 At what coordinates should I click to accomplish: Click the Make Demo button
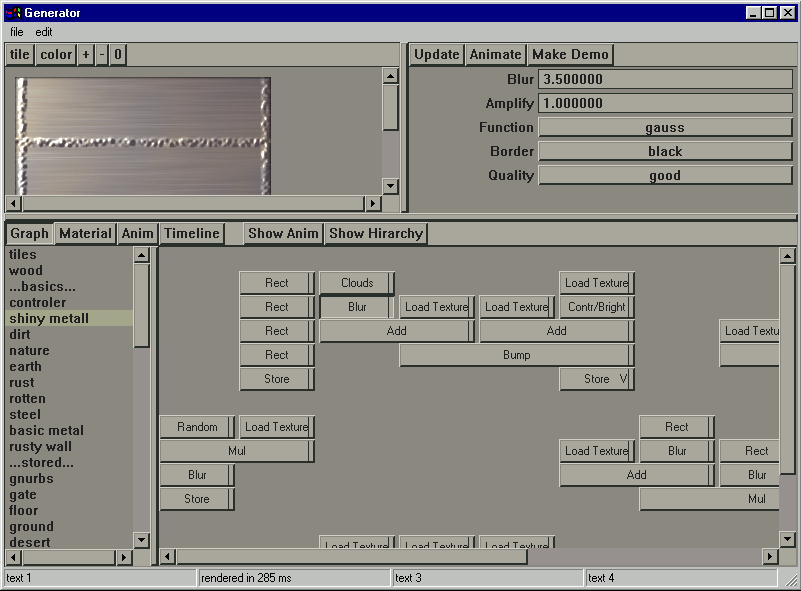pos(570,55)
